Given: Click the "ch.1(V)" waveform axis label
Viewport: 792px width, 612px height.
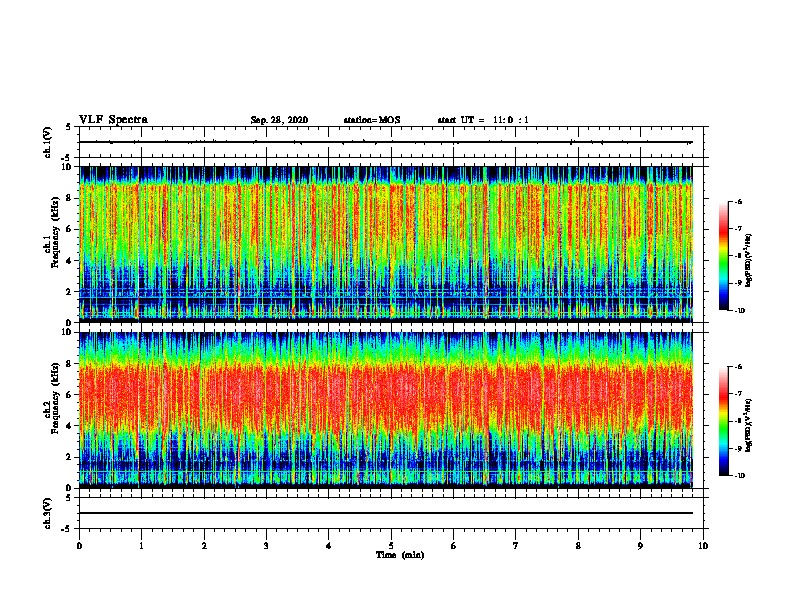Looking at the screenshot, I should click(48, 142).
